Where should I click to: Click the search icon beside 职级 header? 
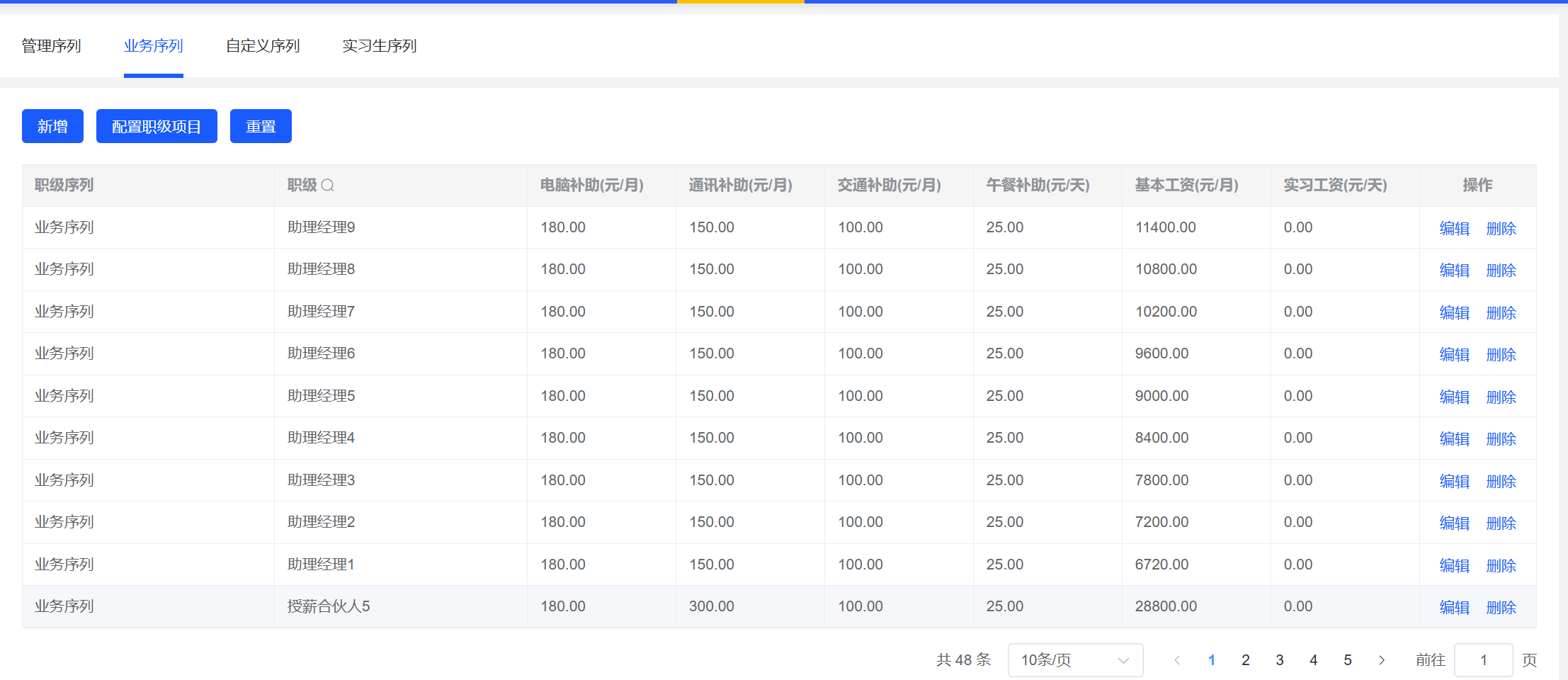tap(327, 186)
